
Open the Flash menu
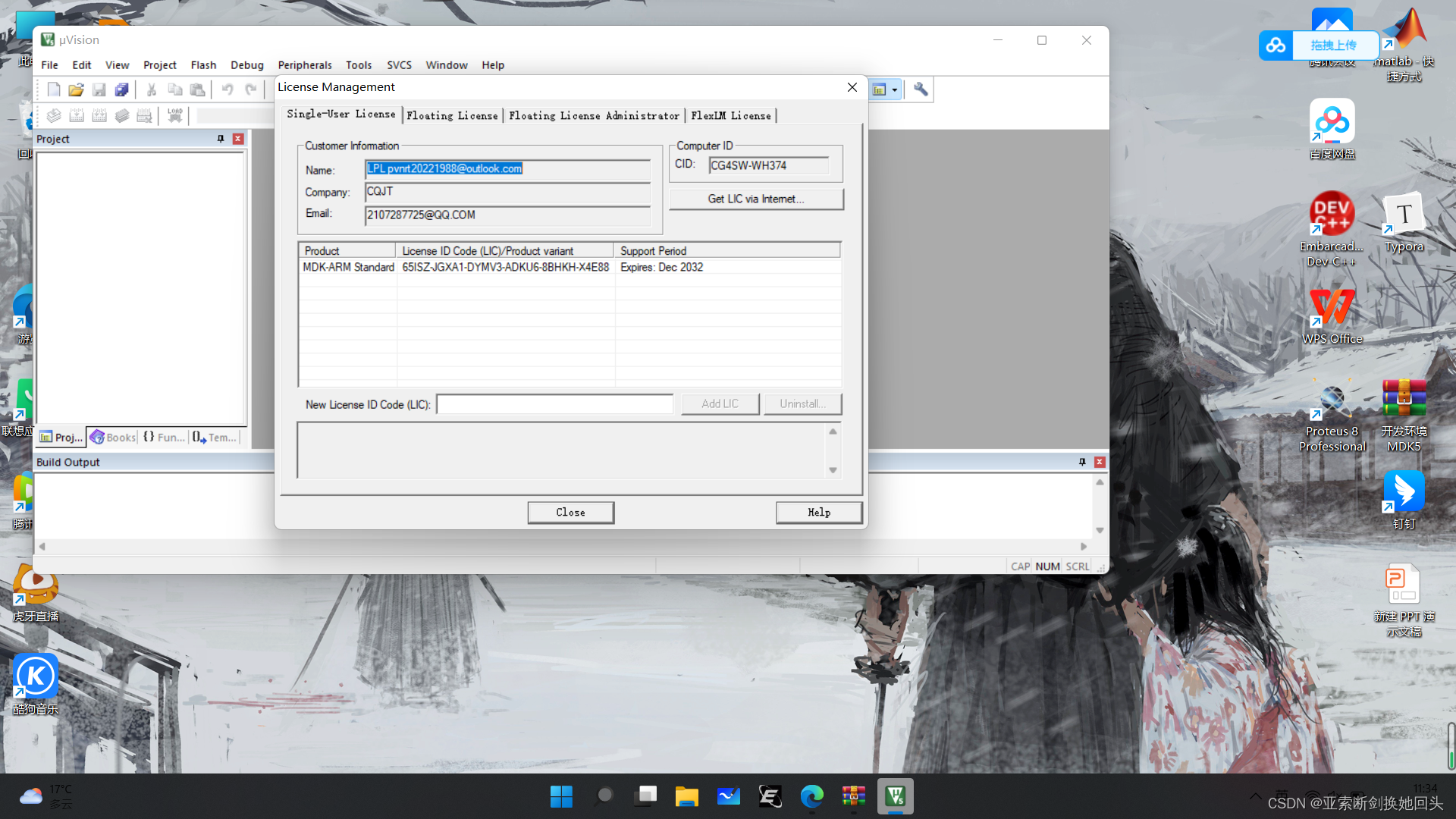pyautogui.click(x=203, y=65)
